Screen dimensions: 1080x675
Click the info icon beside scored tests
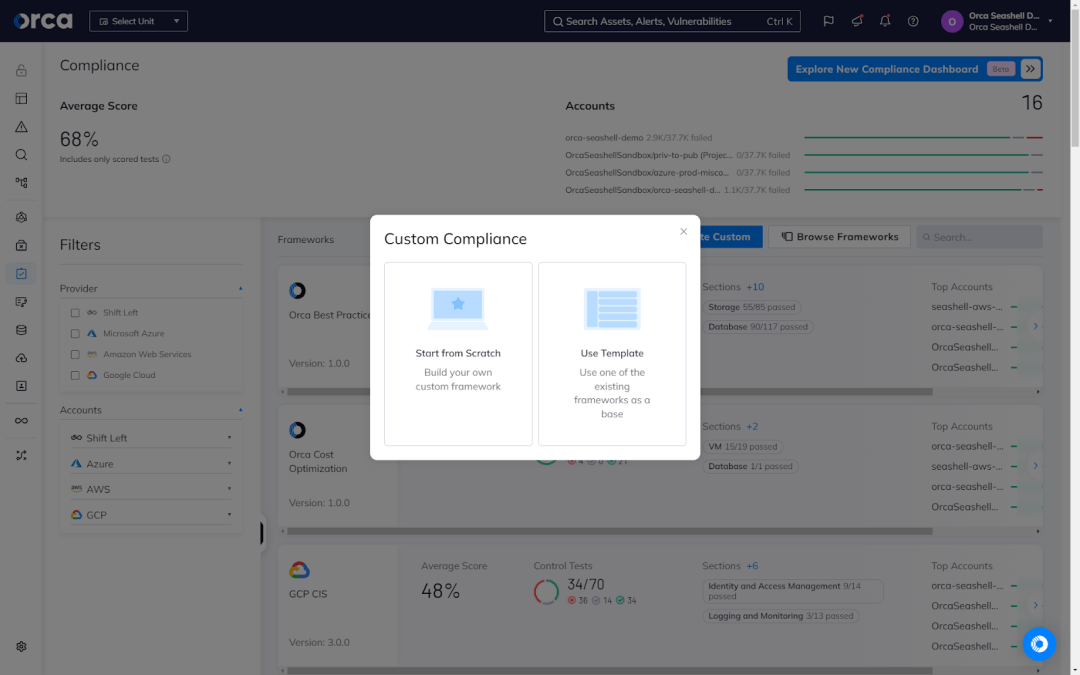pos(166,159)
